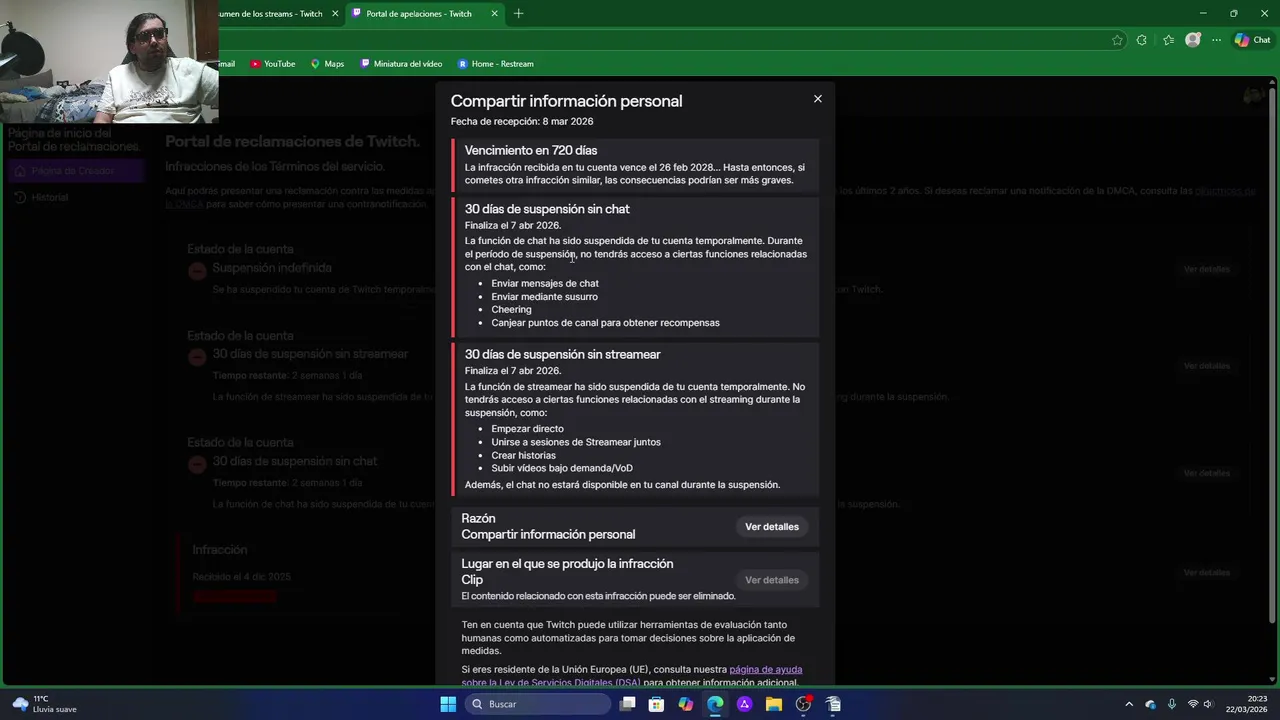
Task: Add this page to favorites star
Action: 1117,40
